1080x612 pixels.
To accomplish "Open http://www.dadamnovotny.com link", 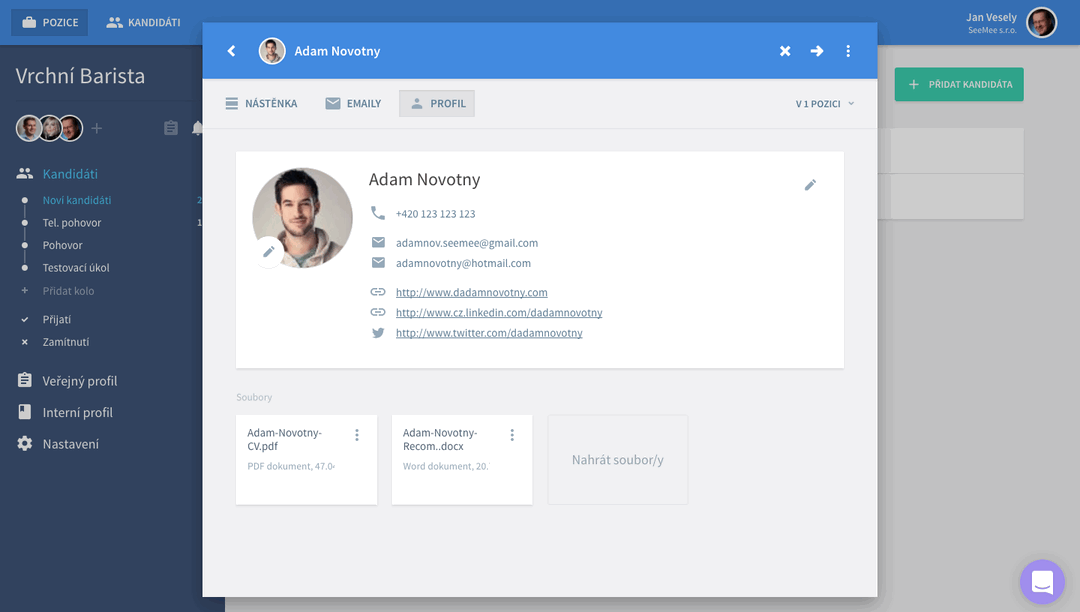I will click(472, 292).
